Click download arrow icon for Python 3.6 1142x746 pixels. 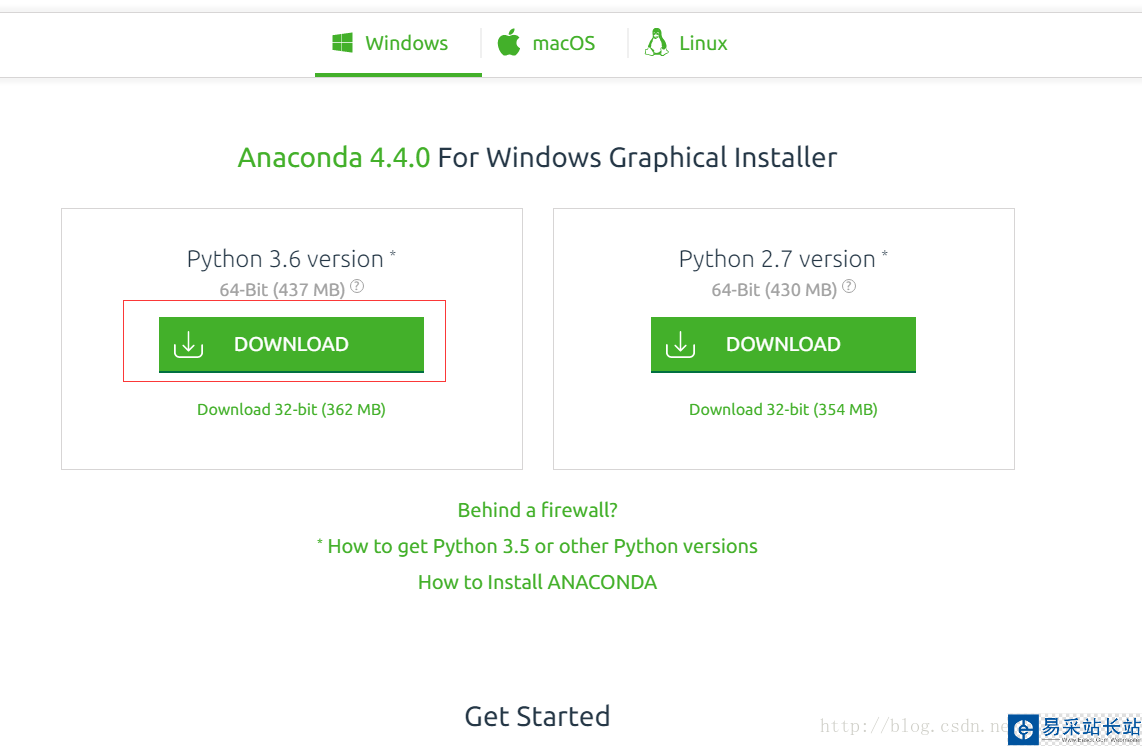point(188,344)
